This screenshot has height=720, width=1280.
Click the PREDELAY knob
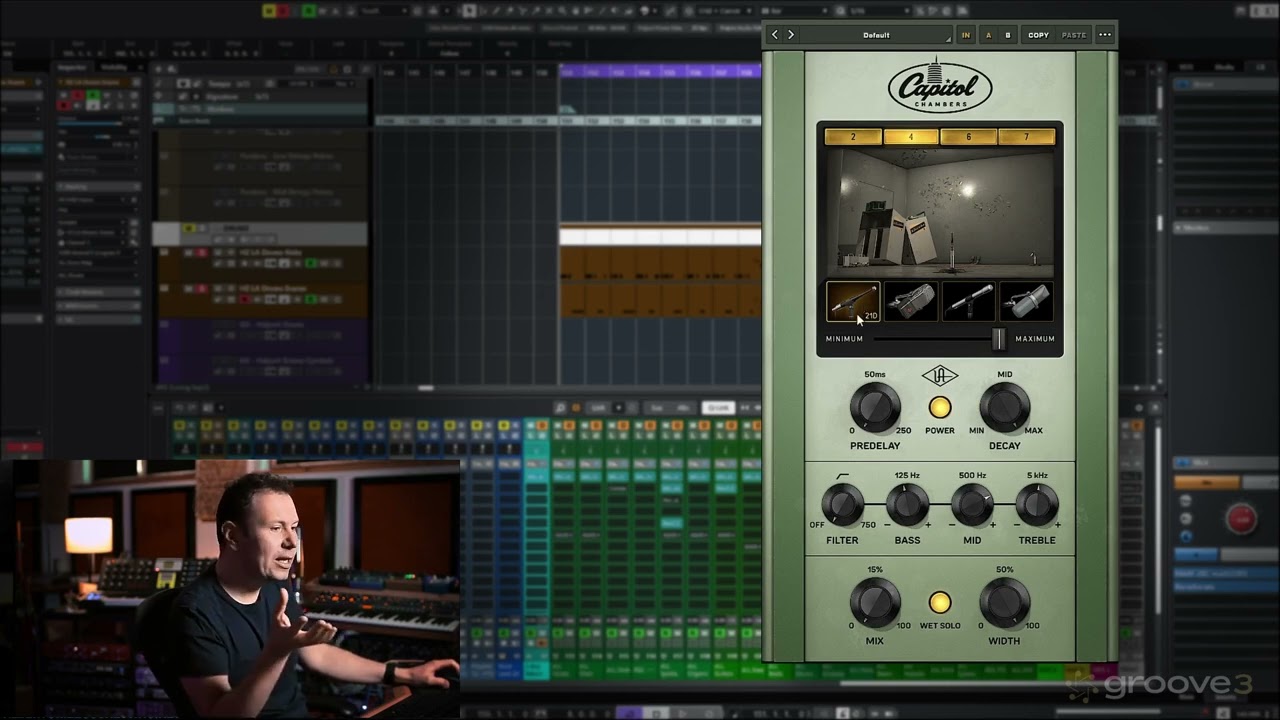point(875,408)
